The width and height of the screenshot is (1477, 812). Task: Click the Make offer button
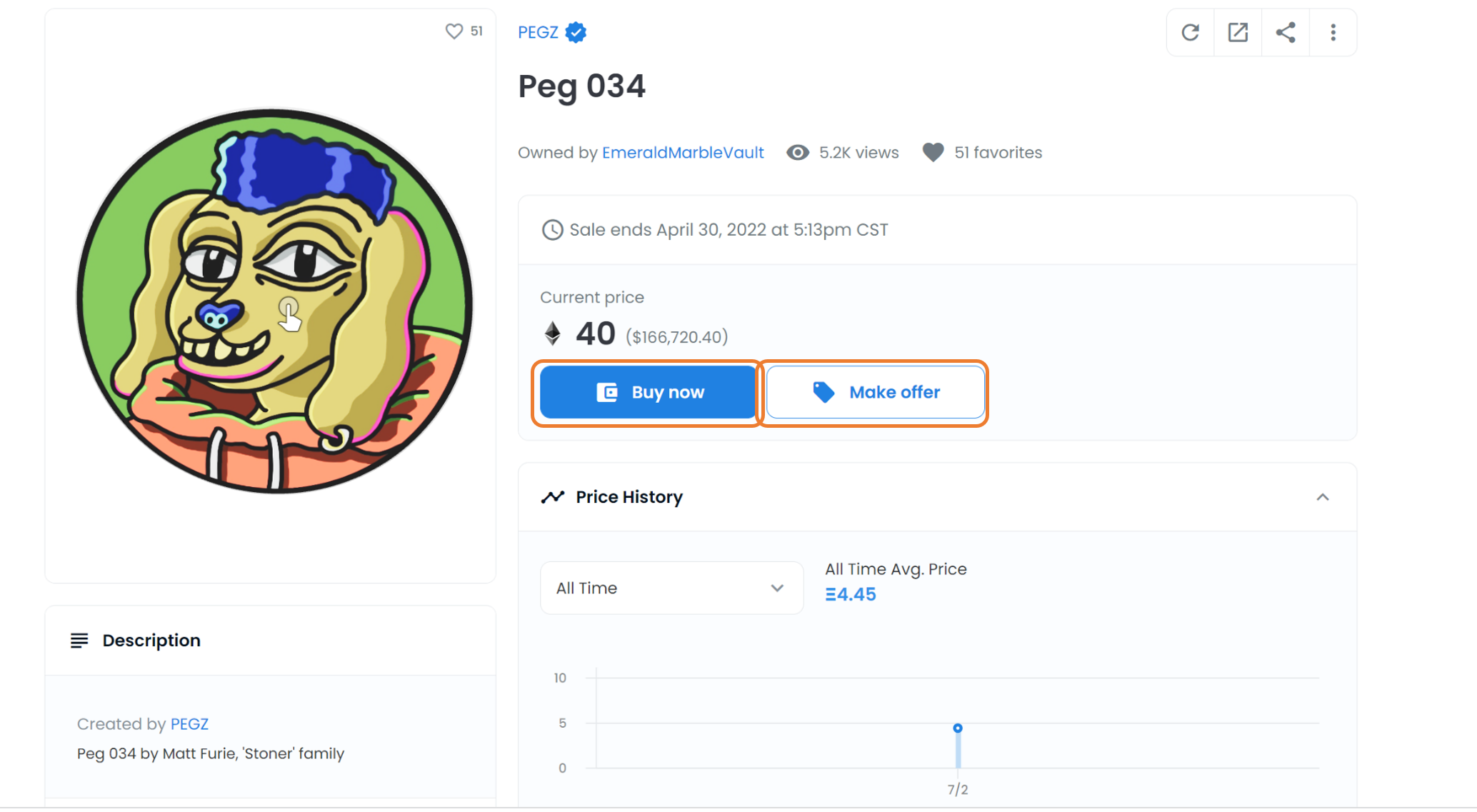coord(876,392)
